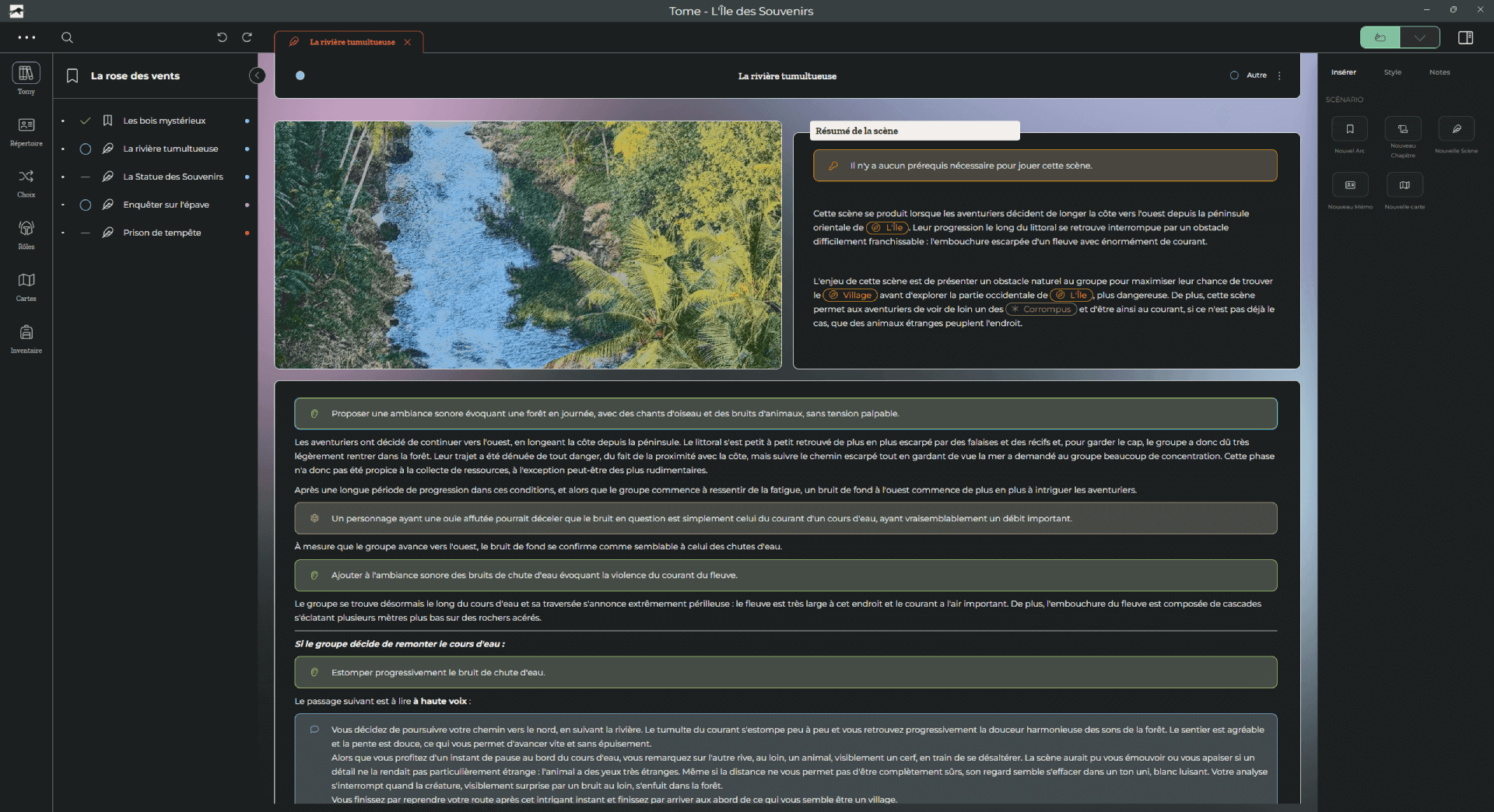The width and height of the screenshot is (1494, 812).
Task: Select the Autre radio option
Action: pyautogui.click(x=1234, y=75)
